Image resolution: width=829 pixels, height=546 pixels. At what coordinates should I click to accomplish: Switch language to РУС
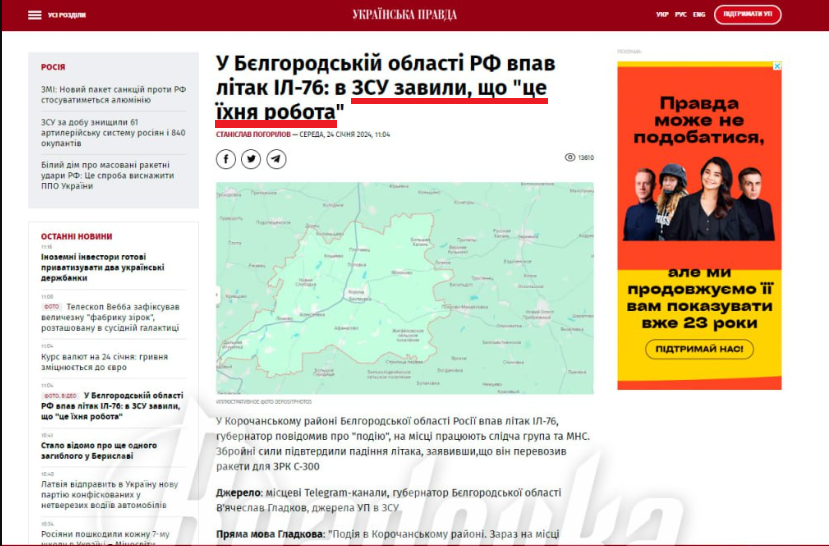(x=681, y=15)
